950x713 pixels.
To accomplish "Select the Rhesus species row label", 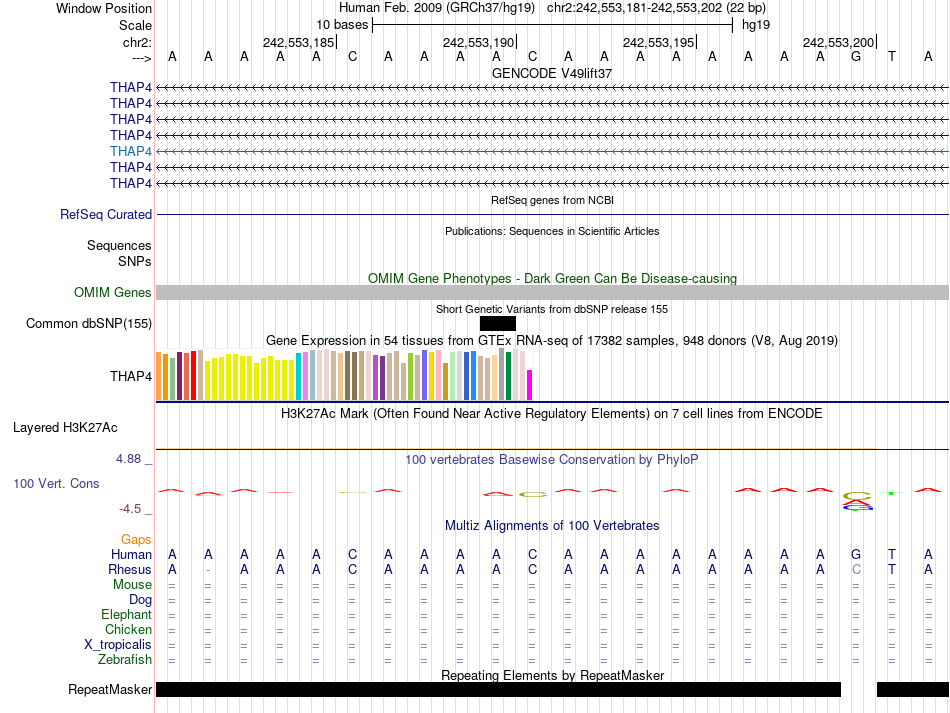I will coord(130,569).
